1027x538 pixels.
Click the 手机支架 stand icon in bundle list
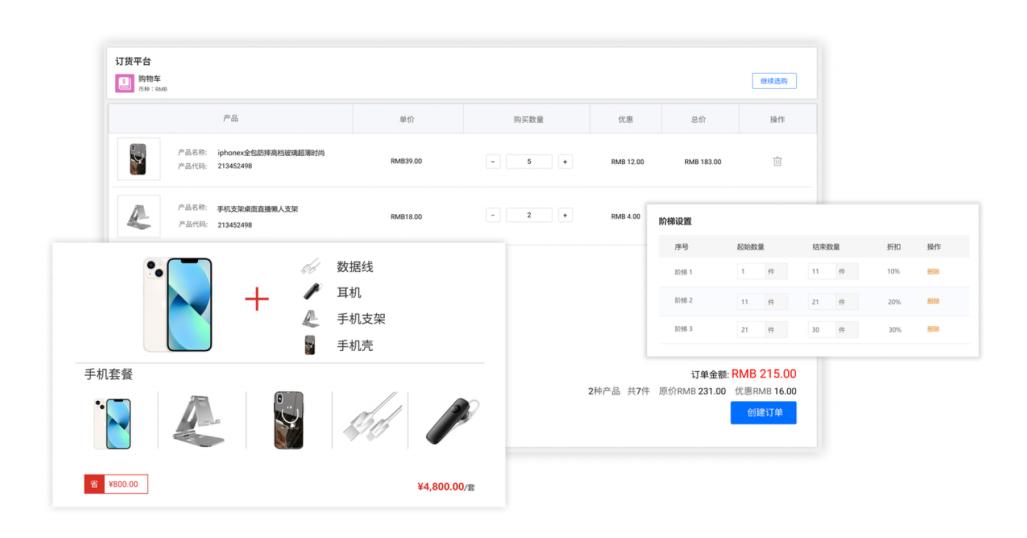click(311, 318)
